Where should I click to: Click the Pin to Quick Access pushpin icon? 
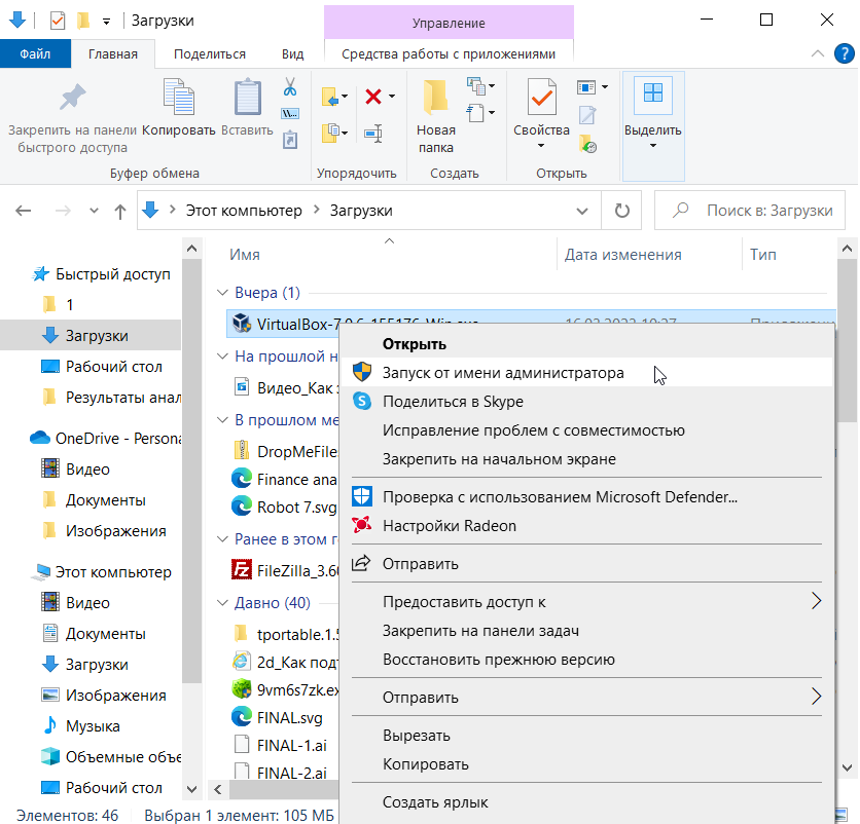pos(72,100)
